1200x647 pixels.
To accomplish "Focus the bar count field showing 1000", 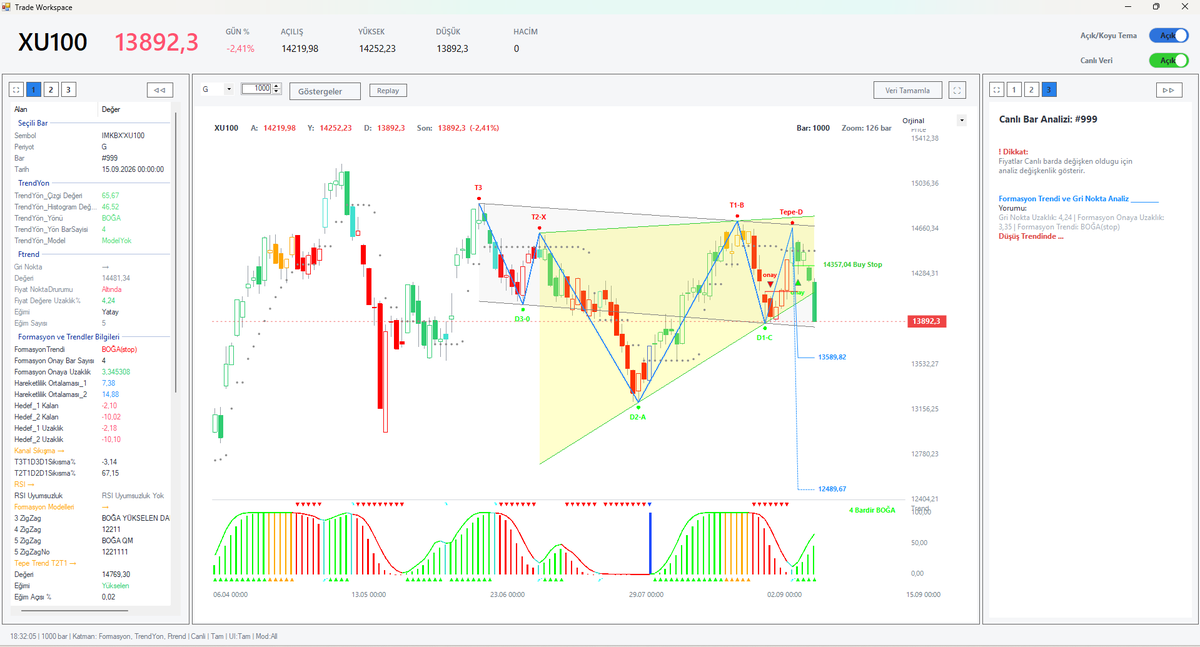I will pos(256,89).
